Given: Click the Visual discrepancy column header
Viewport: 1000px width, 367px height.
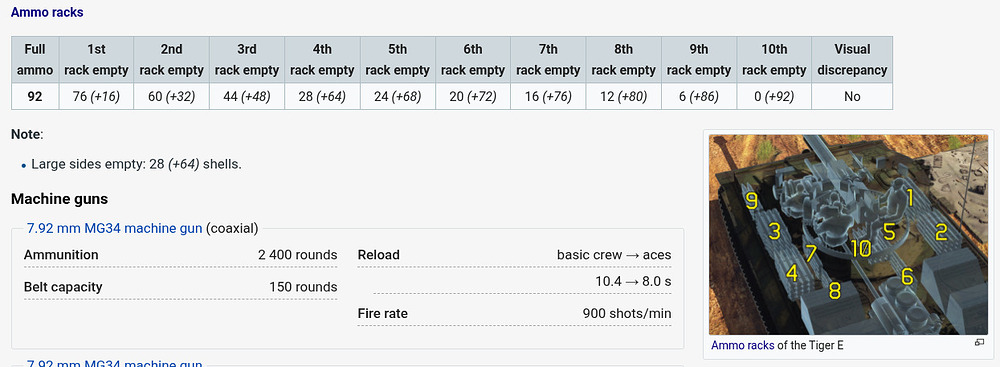Looking at the screenshot, I should point(852,60).
